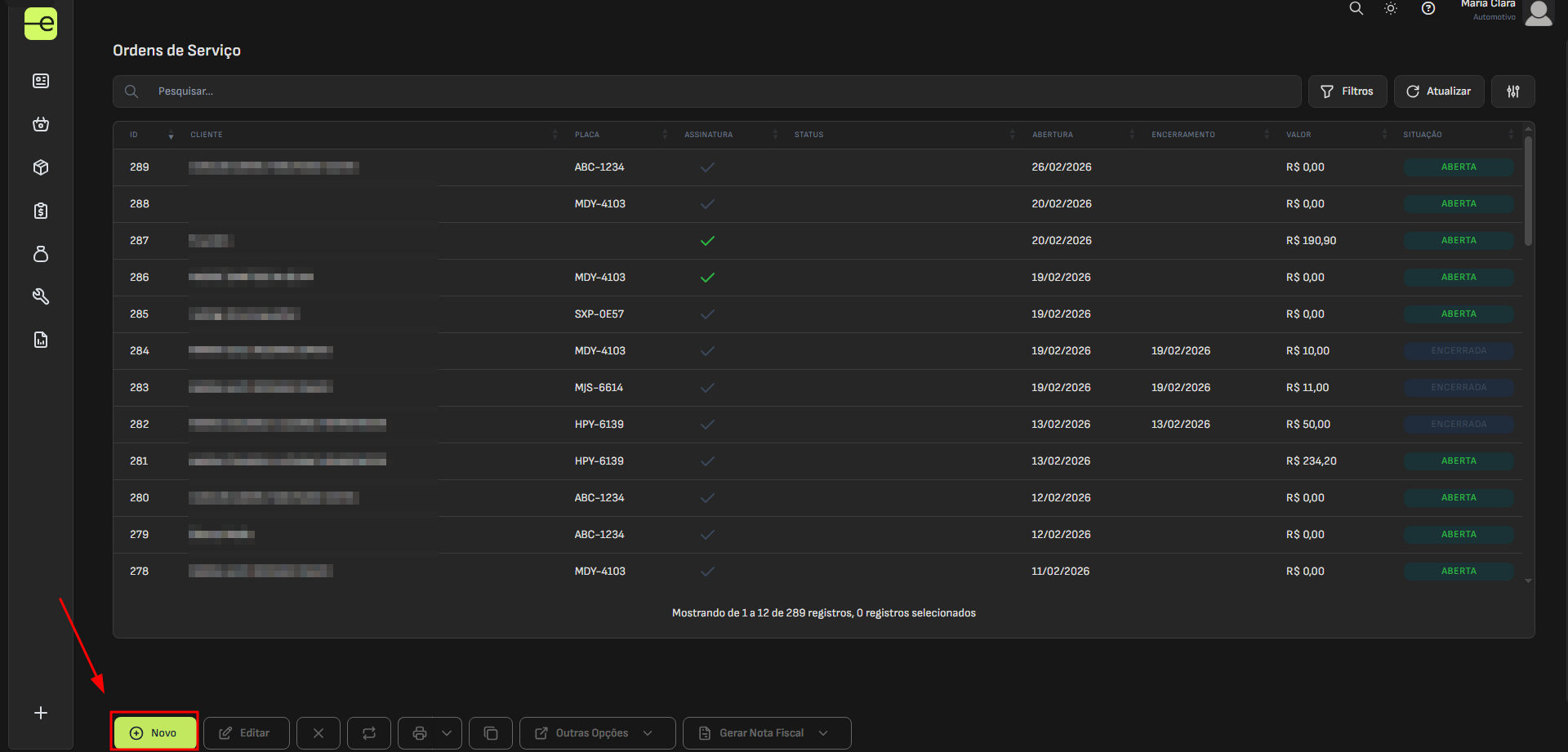The height and width of the screenshot is (752, 1568).
Task: Click the Novo button
Action: [154, 733]
